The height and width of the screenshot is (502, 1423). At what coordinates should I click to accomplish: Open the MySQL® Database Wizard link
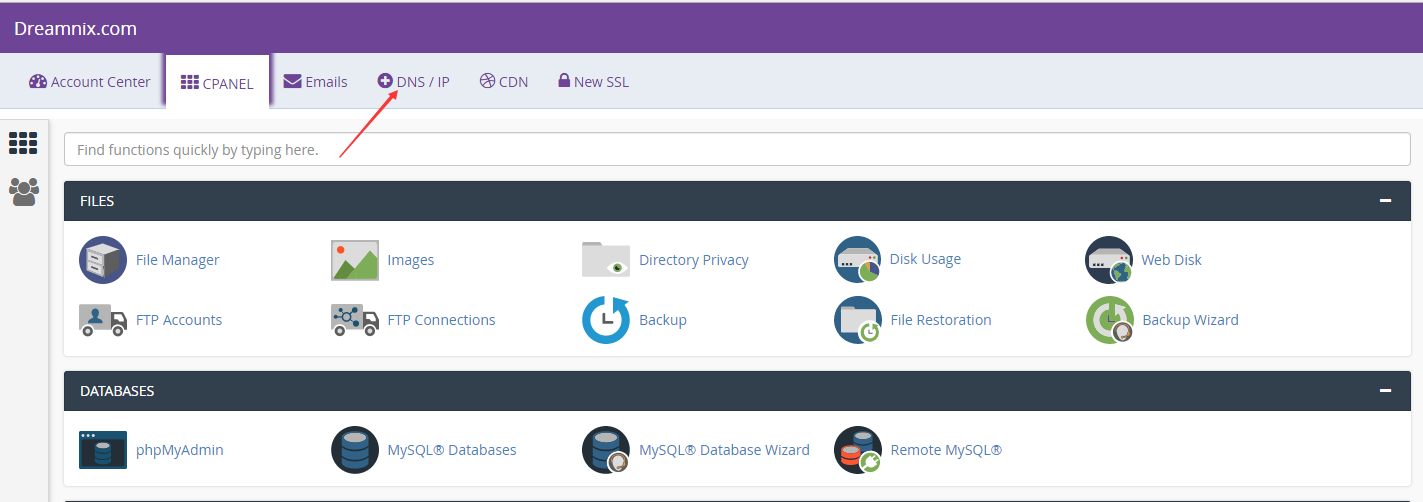coord(724,450)
